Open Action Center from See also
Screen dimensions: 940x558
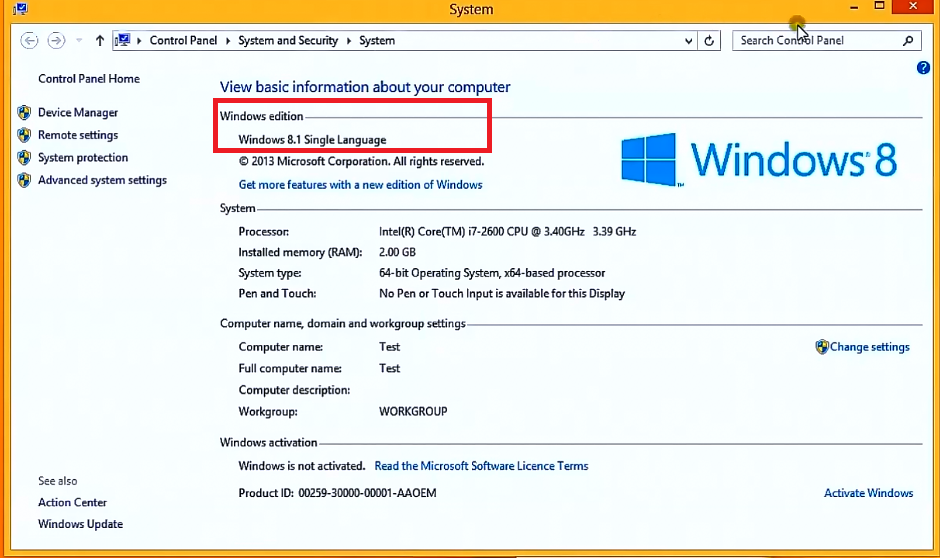pos(73,502)
